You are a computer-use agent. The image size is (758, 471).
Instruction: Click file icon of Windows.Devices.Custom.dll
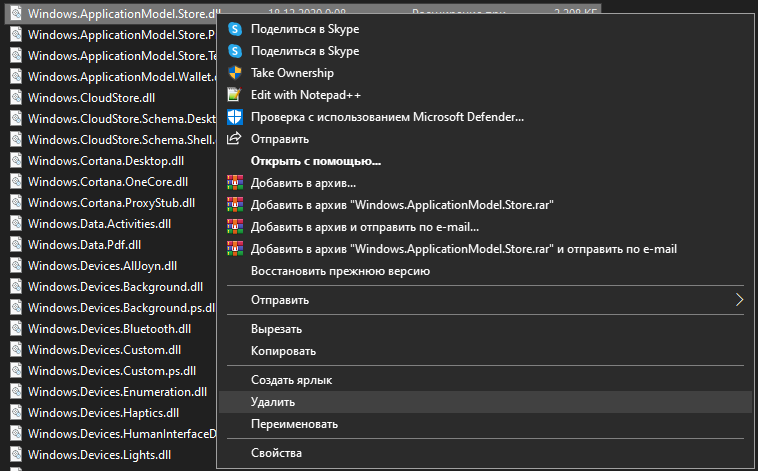(x=16, y=350)
